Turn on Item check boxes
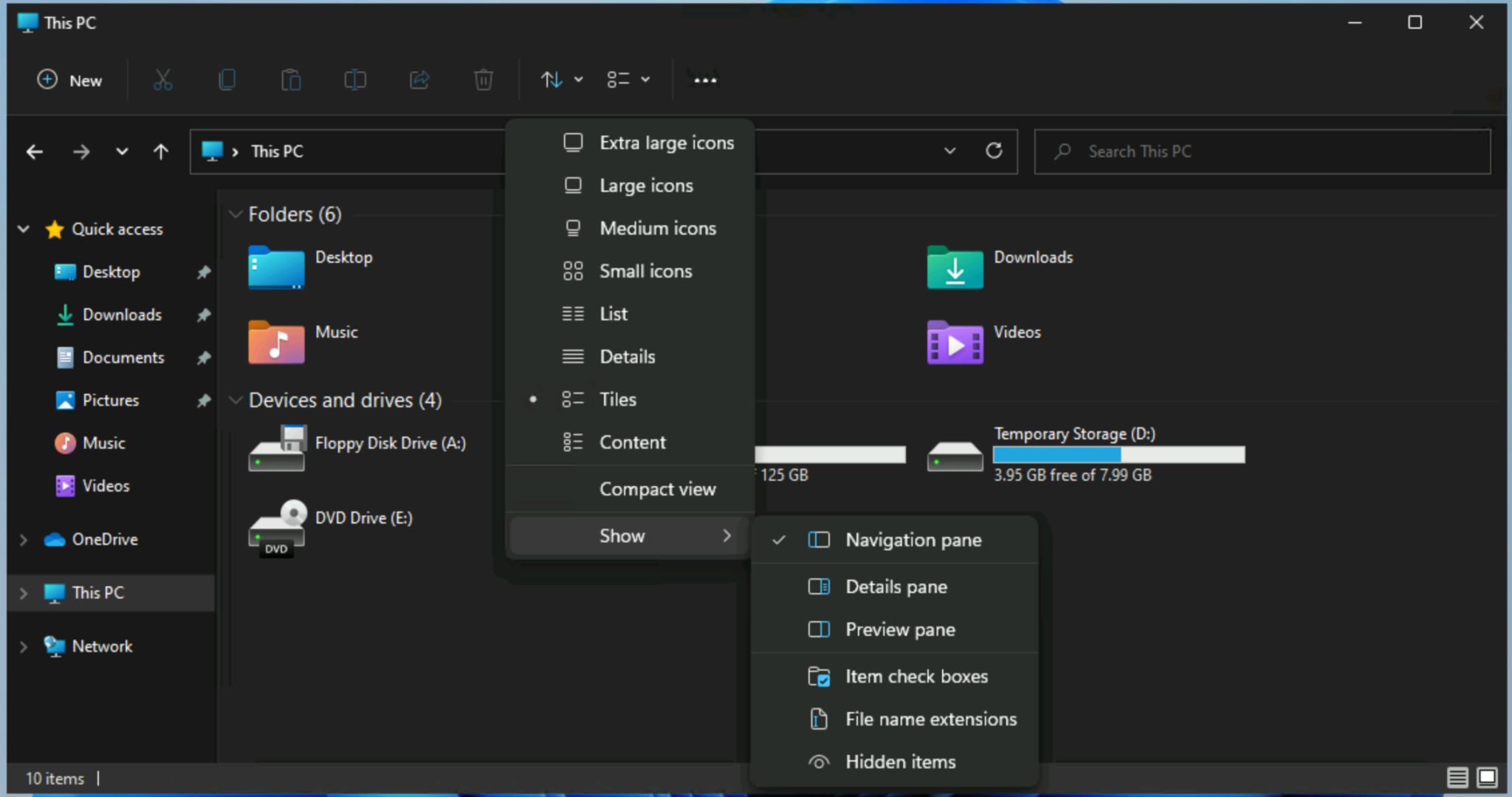This screenshot has width=1512, height=797. (x=895, y=677)
